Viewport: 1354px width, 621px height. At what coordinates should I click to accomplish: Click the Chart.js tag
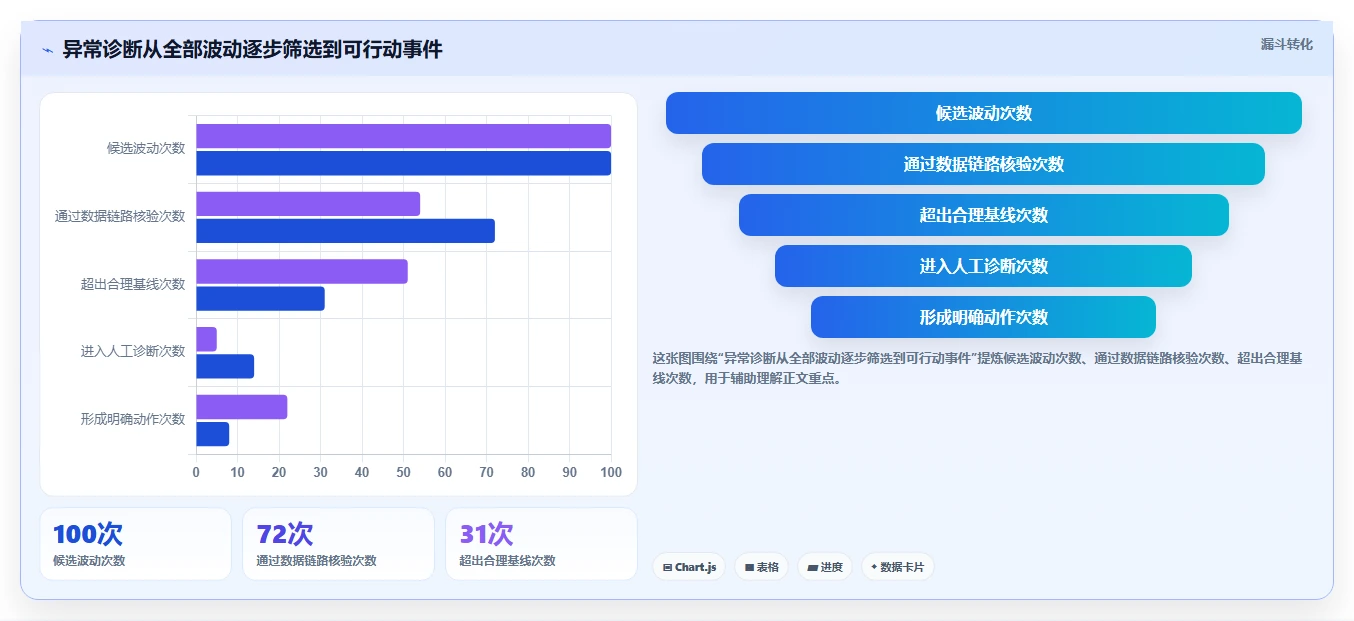pos(689,567)
